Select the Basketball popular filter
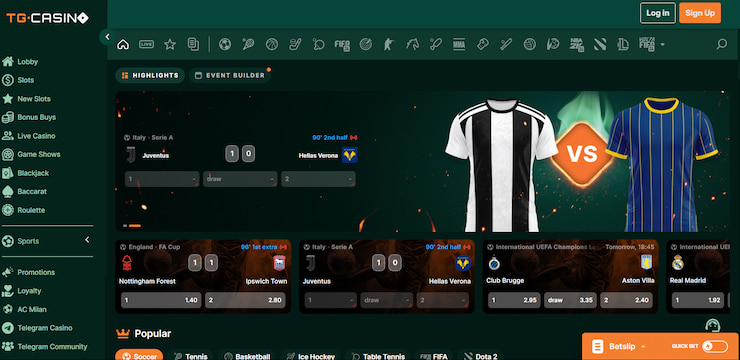Screen dimensions: 740x360 point(247,356)
